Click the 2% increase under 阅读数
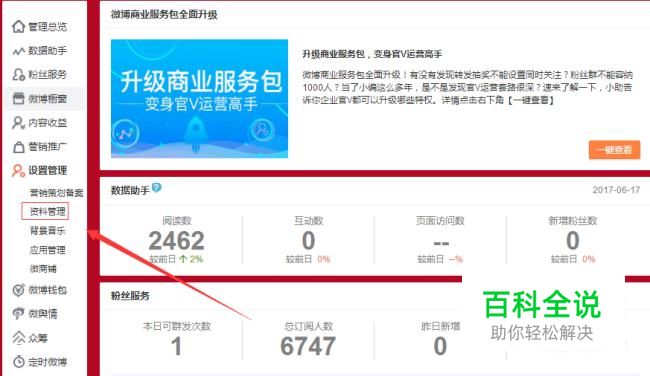This screenshot has height=376, width=650. 192,259
